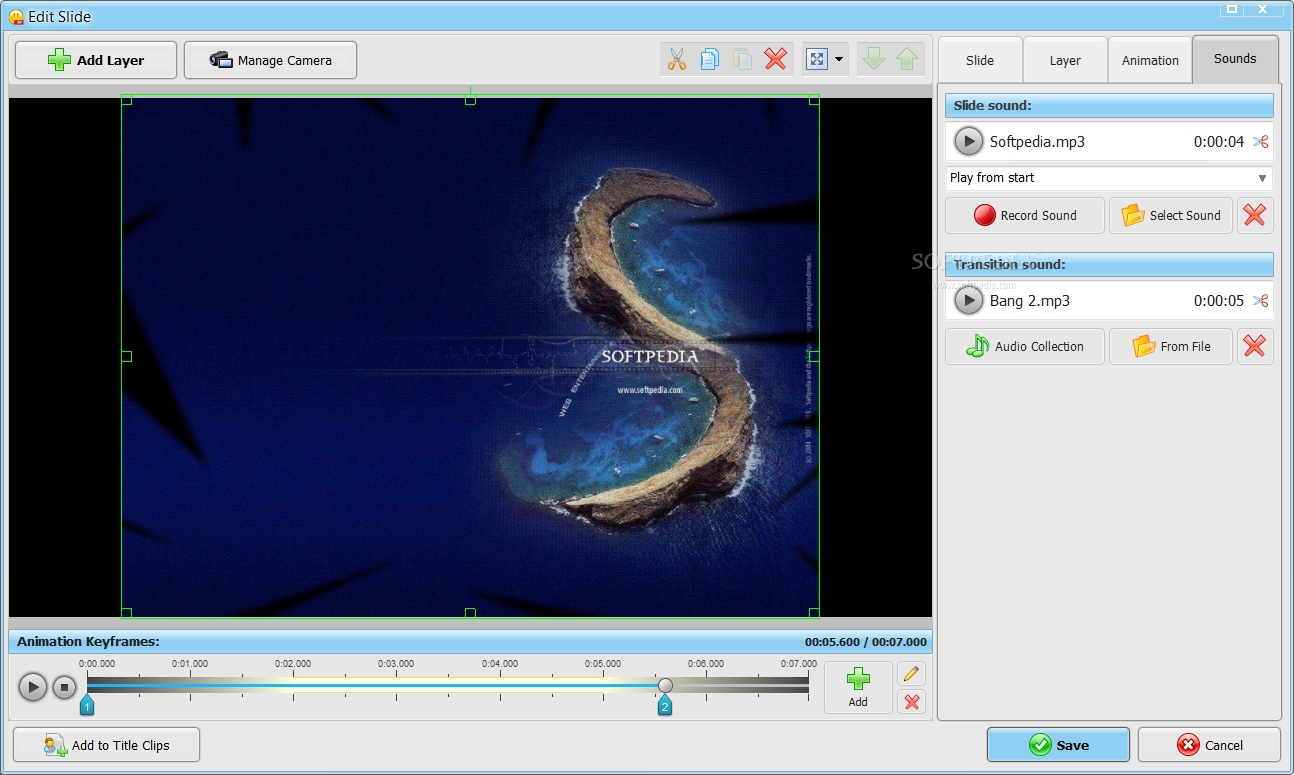Move layer up with green up arrow

coord(907,60)
